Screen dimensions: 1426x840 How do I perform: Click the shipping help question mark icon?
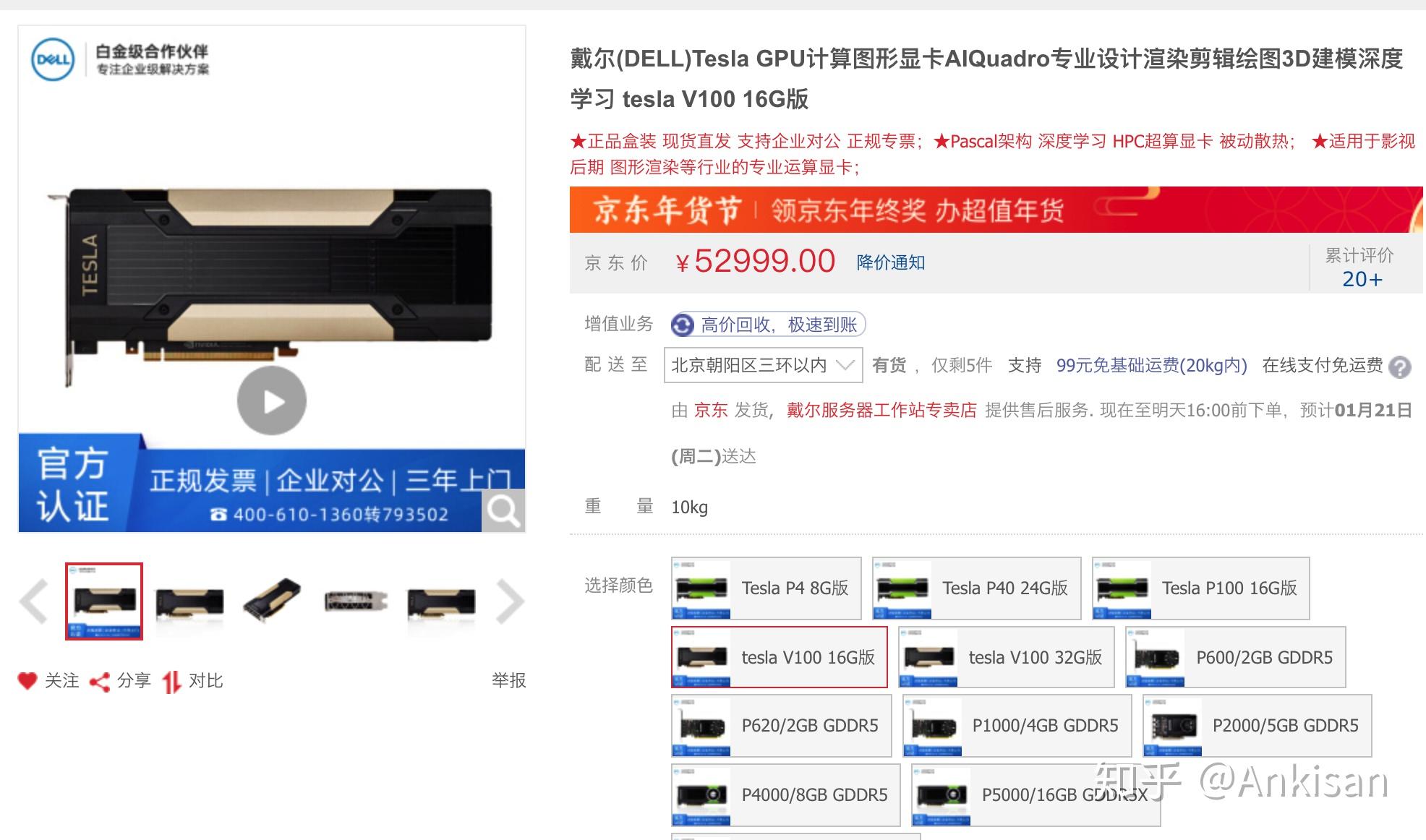[x=1400, y=367]
